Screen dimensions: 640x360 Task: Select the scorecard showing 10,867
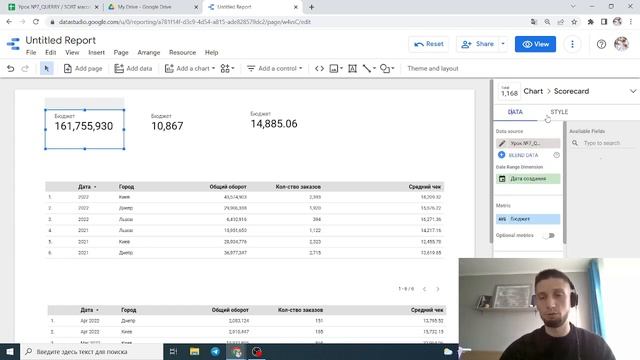(167, 123)
